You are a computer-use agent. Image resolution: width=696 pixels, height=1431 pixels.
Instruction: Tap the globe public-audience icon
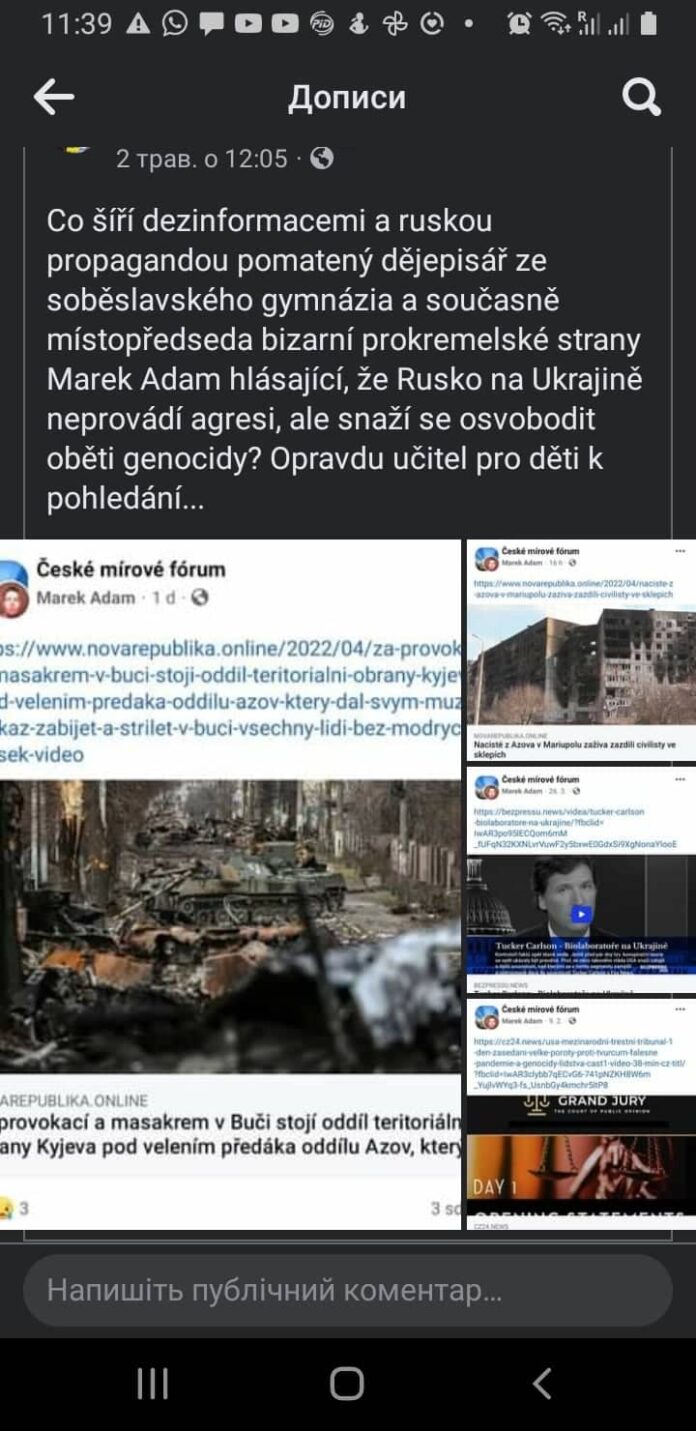point(321,158)
